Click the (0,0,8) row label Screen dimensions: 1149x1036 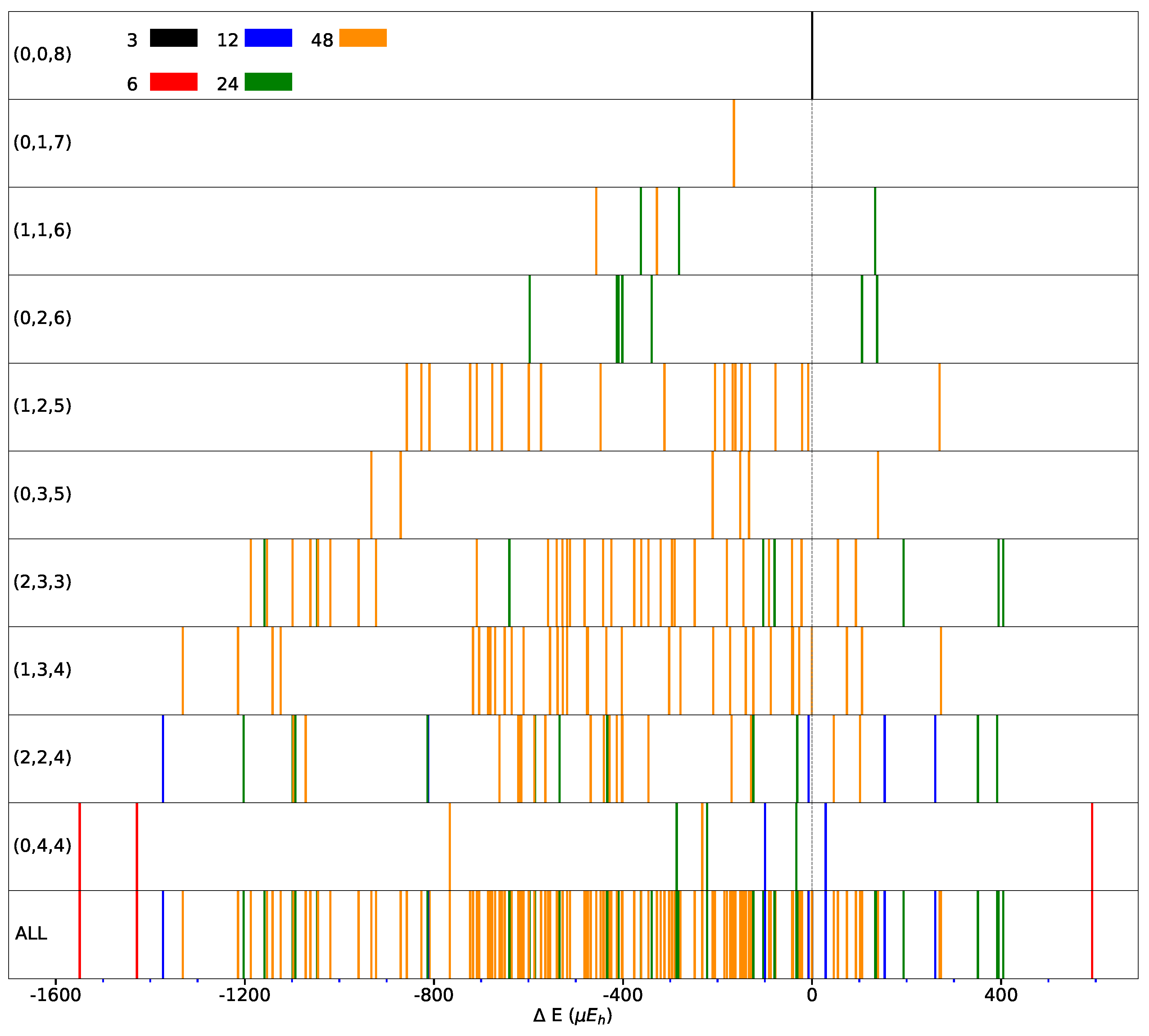coord(43,55)
